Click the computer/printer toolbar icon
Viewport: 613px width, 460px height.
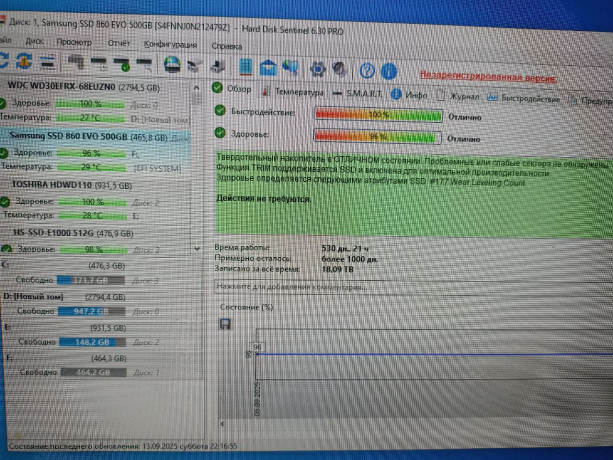pos(217,66)
